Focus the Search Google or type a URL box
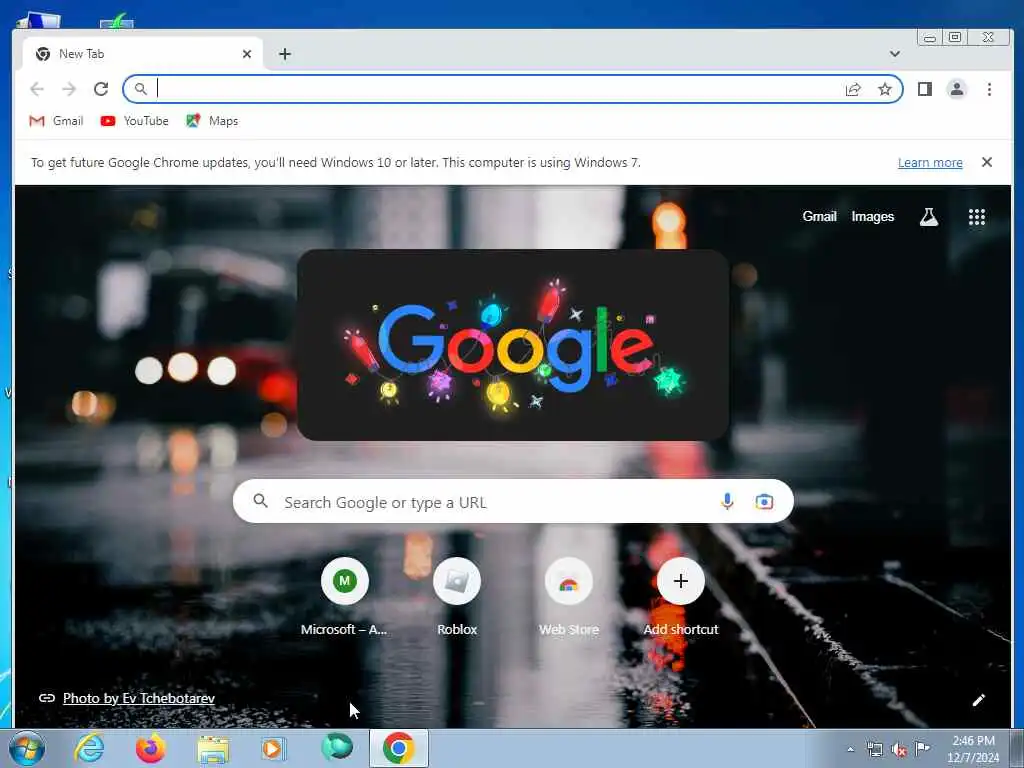This screenshot has height=768, width=1024. click(513, 502)
